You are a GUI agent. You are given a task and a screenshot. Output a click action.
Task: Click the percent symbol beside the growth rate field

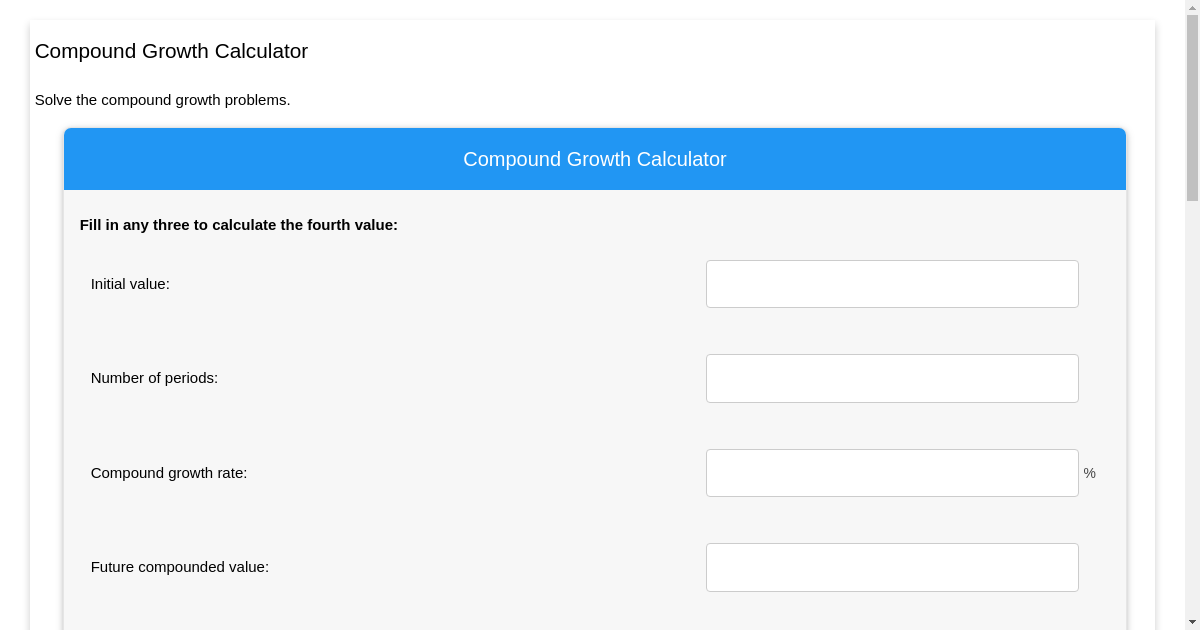pos(1089,473)
